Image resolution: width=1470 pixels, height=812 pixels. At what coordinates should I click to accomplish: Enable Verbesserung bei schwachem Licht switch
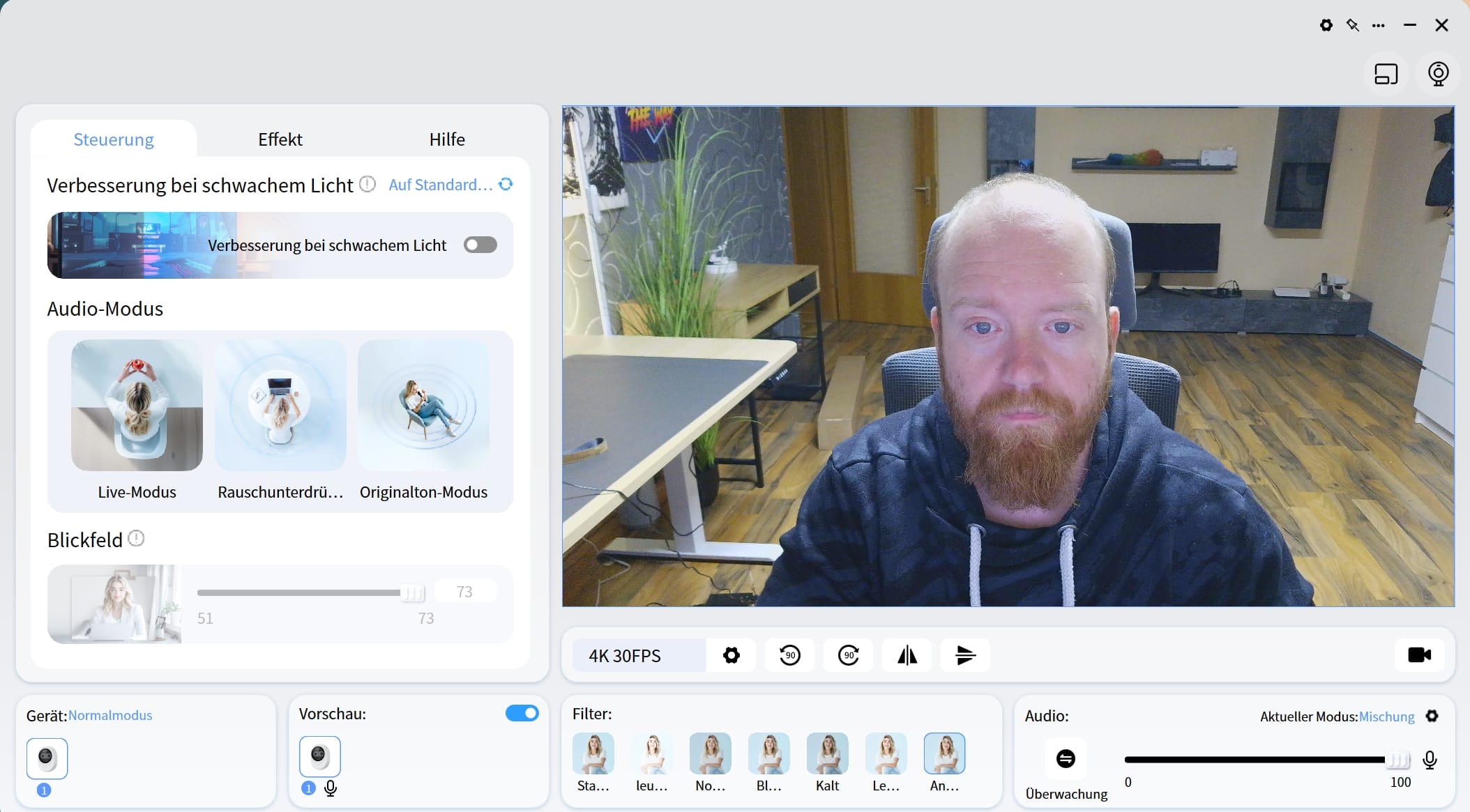click(x=480, y=245)
